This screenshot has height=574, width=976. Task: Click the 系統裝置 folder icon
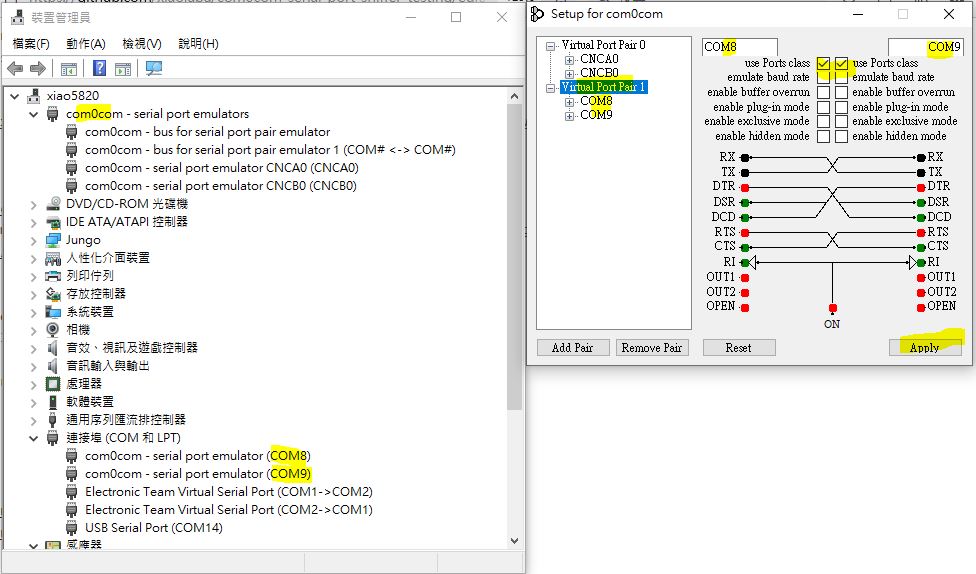click(x=54, y=312)
